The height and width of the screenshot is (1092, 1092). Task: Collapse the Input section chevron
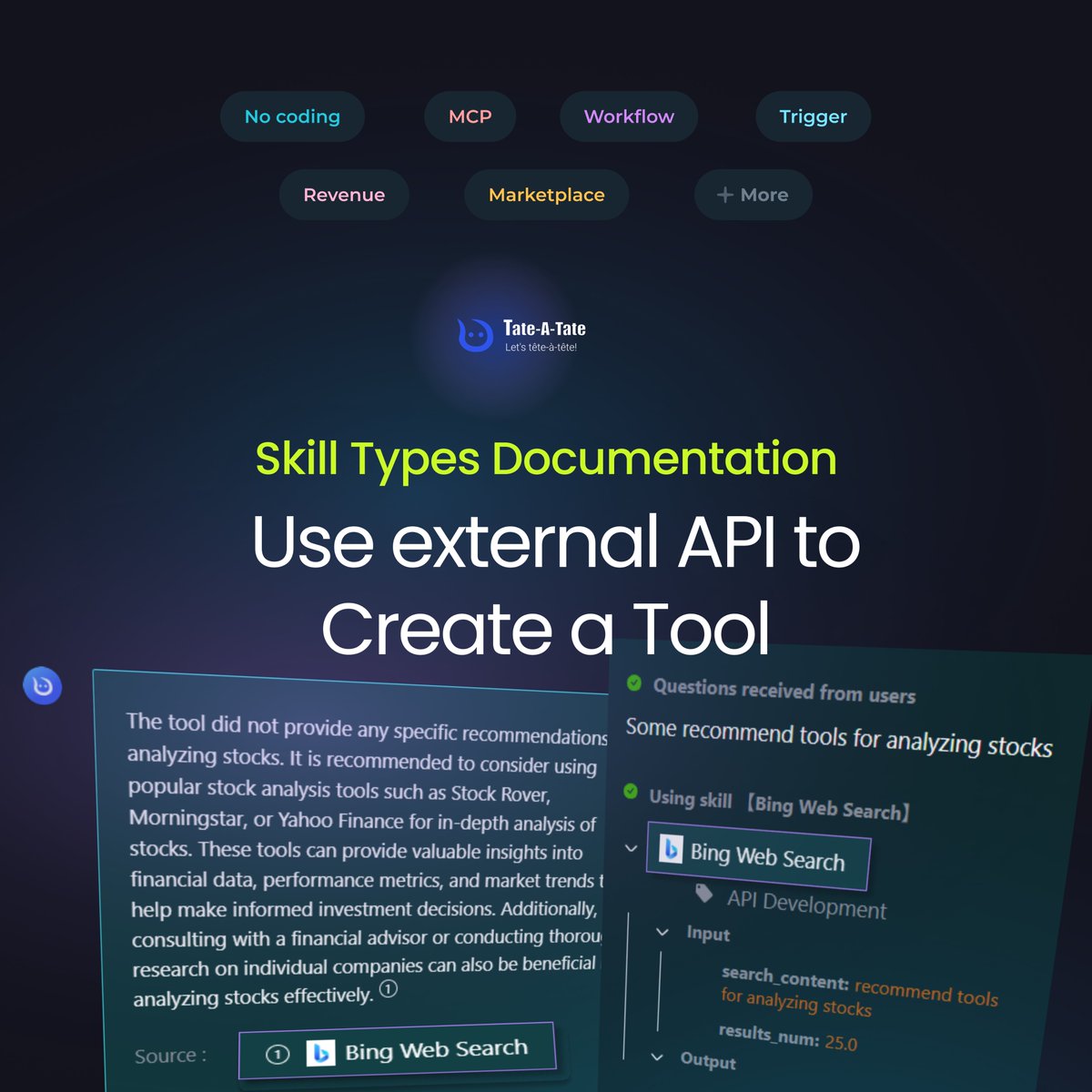point(662,932)
